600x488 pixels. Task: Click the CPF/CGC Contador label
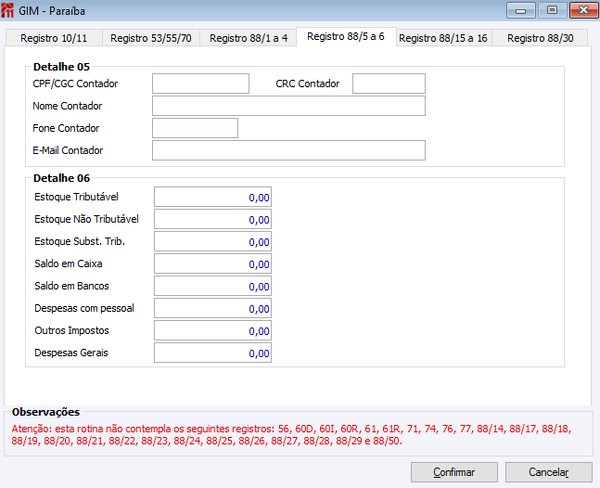(x=75, y=83)
